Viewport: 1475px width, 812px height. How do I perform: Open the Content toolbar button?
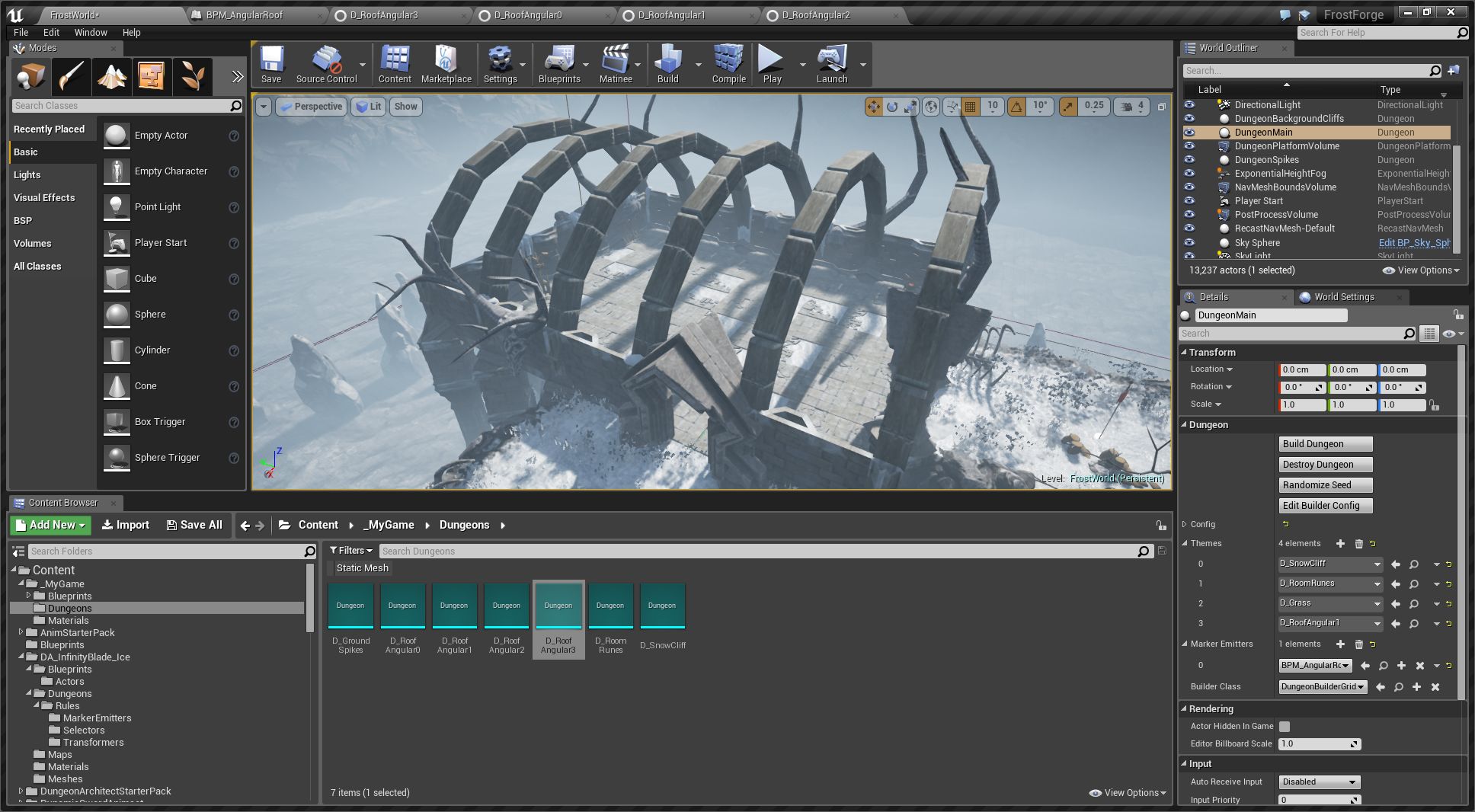(x=395, y=64)
